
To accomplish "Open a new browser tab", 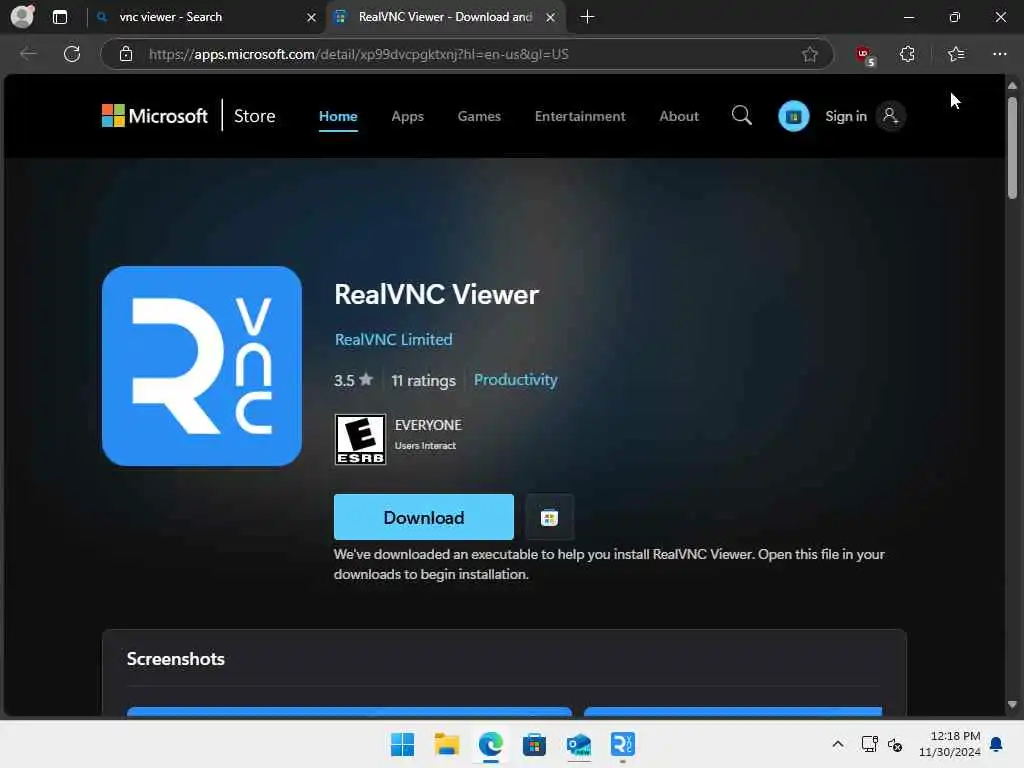I will 587,17.
